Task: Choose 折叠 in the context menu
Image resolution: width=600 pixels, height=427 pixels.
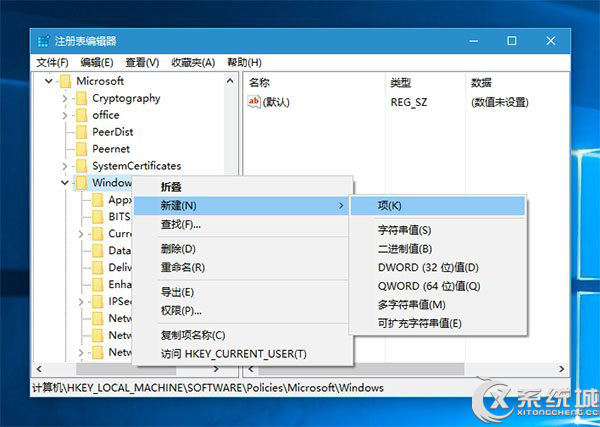Action: tap(243, 187)
